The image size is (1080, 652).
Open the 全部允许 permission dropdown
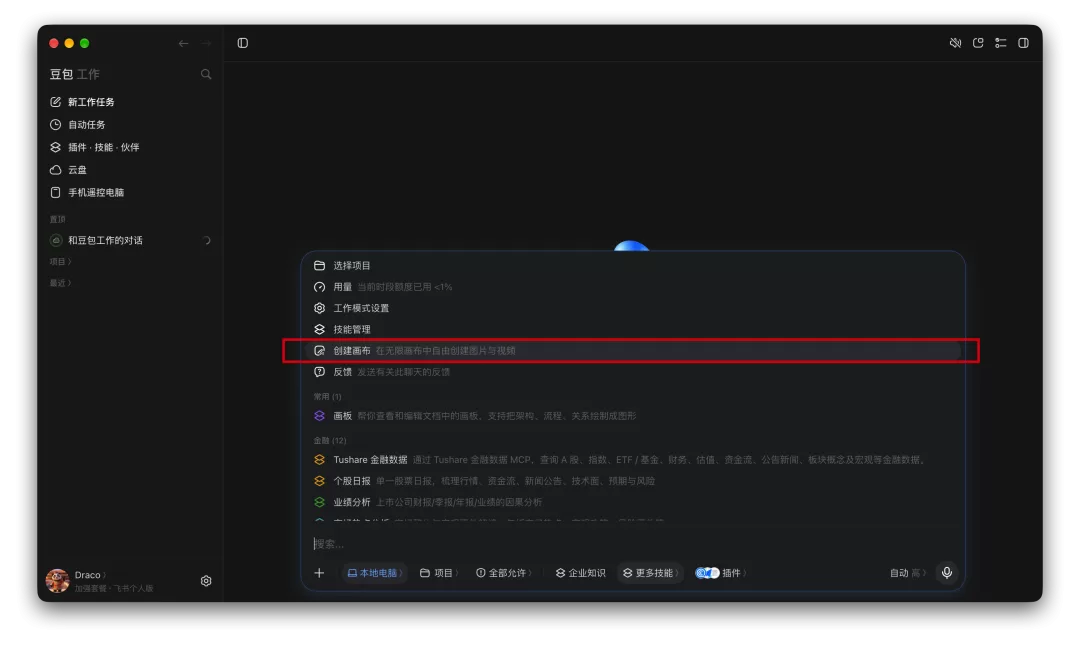[504, 573]
